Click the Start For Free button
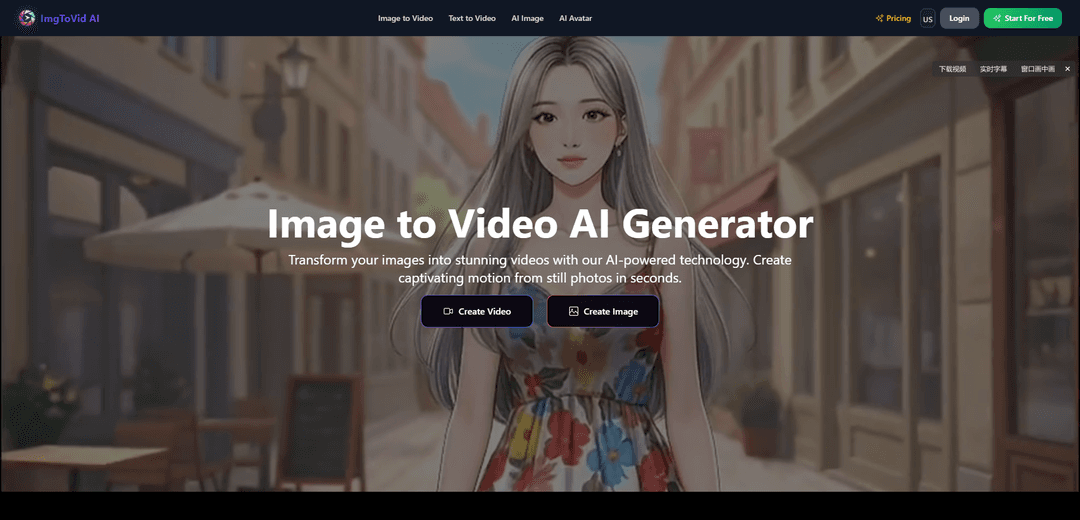1080x520 pixels. click(1023, 19)
